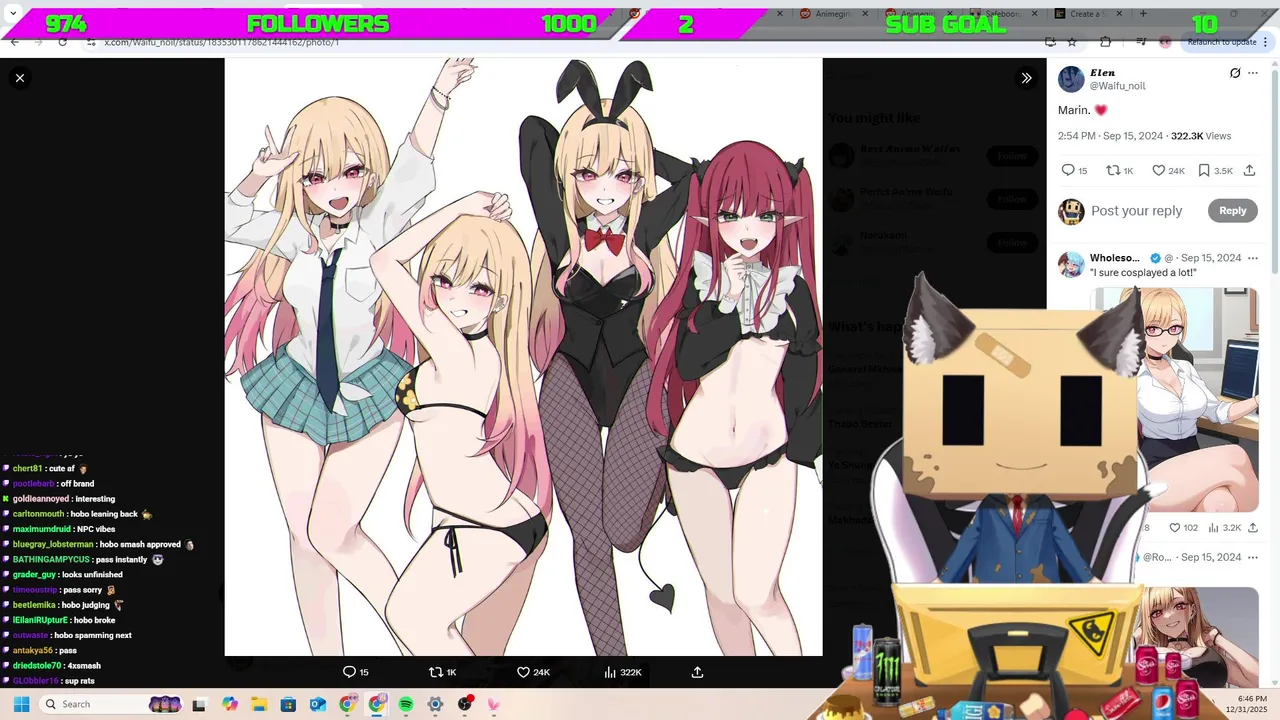The width and height of the screenshot is (1280, 720).
Task: Like the post with the 24K heart in the side panel
Action: (1168, 171)
